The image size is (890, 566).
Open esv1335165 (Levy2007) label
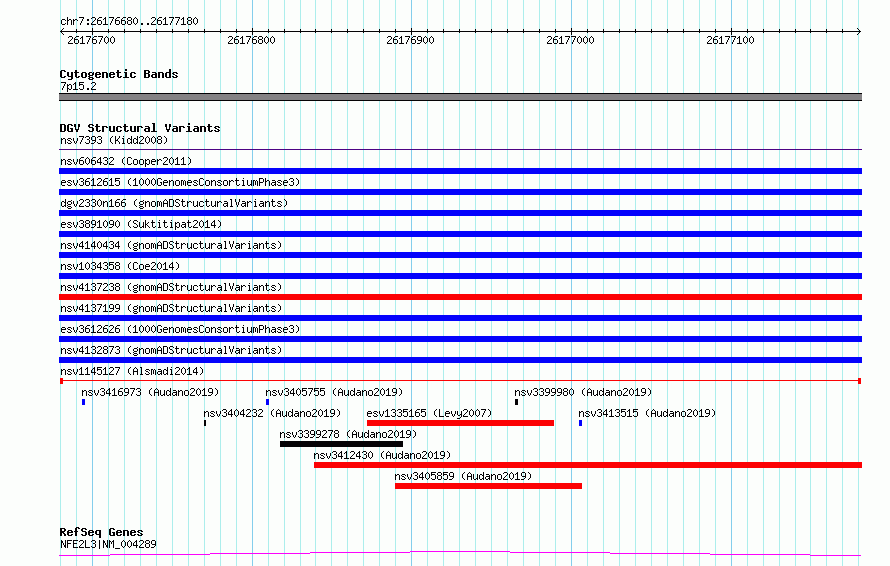(x=429, y=413)
